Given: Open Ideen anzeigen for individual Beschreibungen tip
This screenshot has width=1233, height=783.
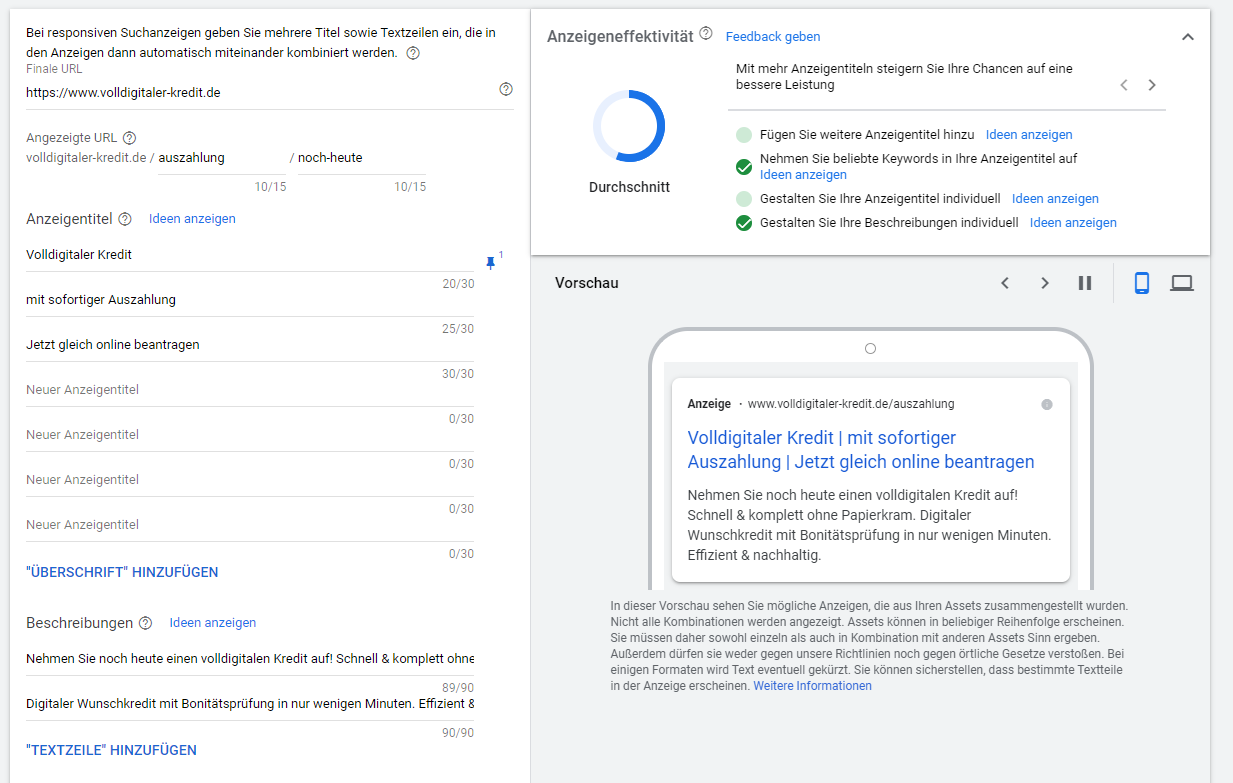Looking at the screenshot, I should pos(1073,223).
